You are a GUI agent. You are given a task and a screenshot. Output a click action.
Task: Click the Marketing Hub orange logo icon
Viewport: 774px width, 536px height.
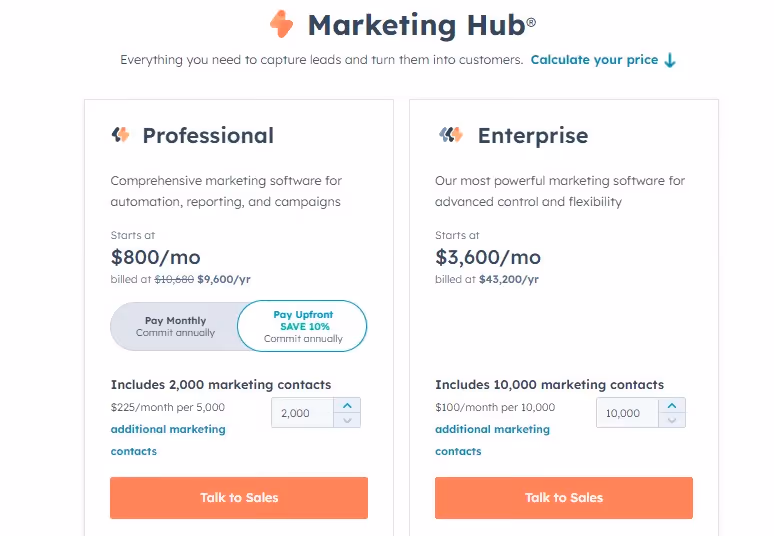click(281, 24)
